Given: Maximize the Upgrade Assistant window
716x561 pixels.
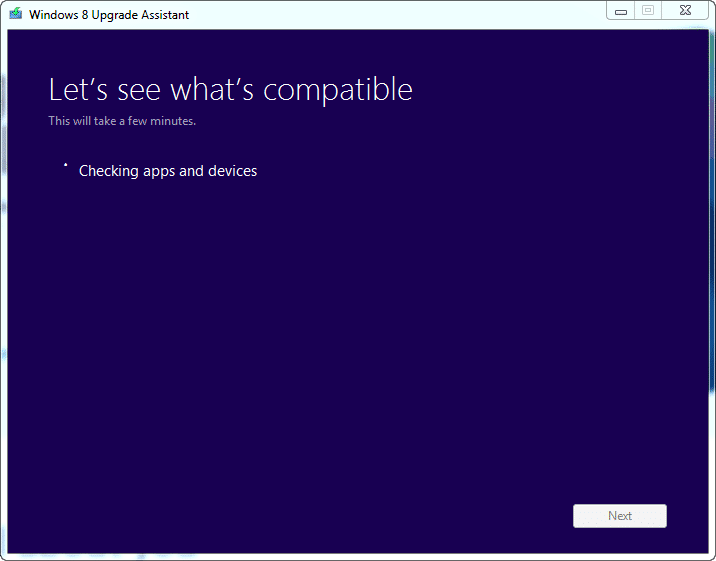Looking at the screenshot, I should coord(648,10).
